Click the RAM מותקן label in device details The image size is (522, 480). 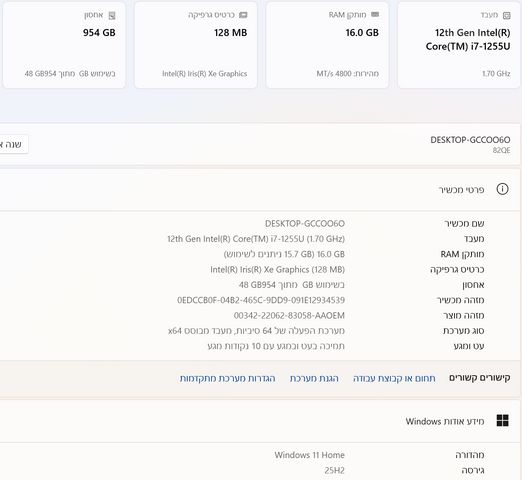[462, 254]
